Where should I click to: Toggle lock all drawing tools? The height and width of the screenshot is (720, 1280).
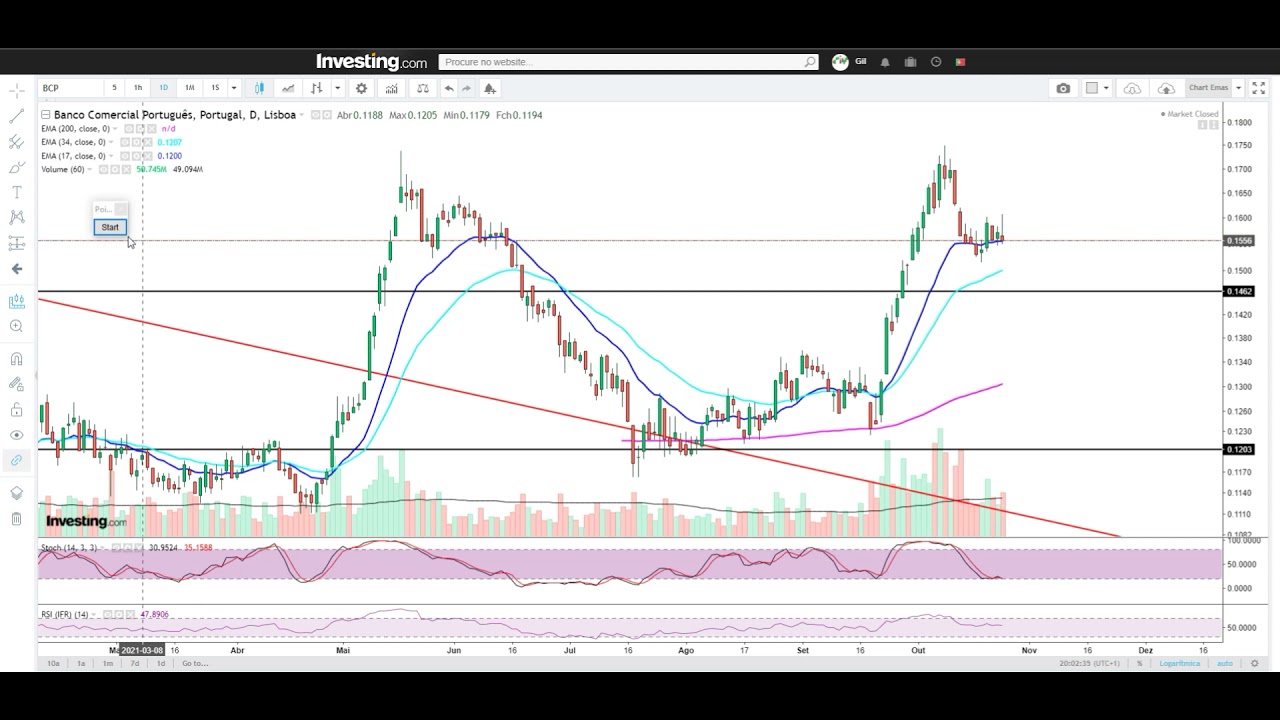[x=16, y=410]
